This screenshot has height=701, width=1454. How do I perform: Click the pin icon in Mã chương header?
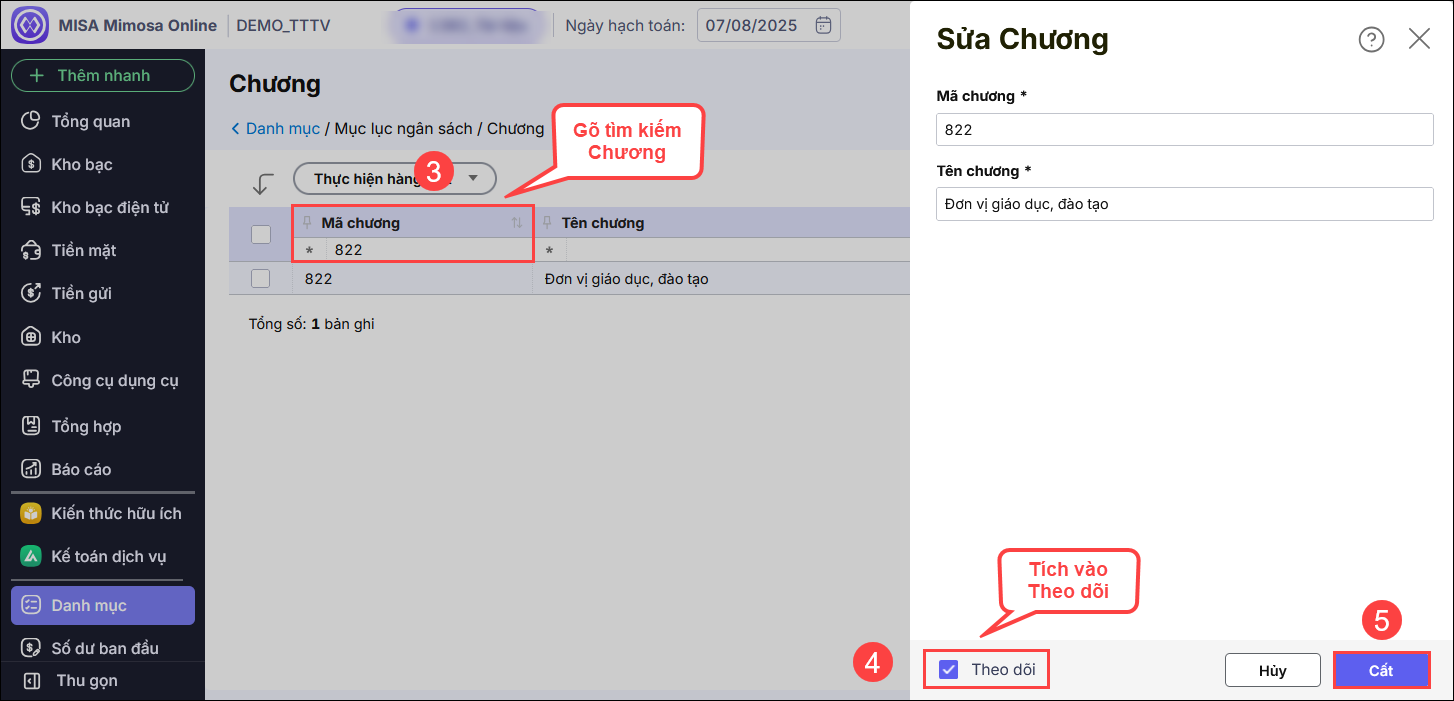[307, 222]
